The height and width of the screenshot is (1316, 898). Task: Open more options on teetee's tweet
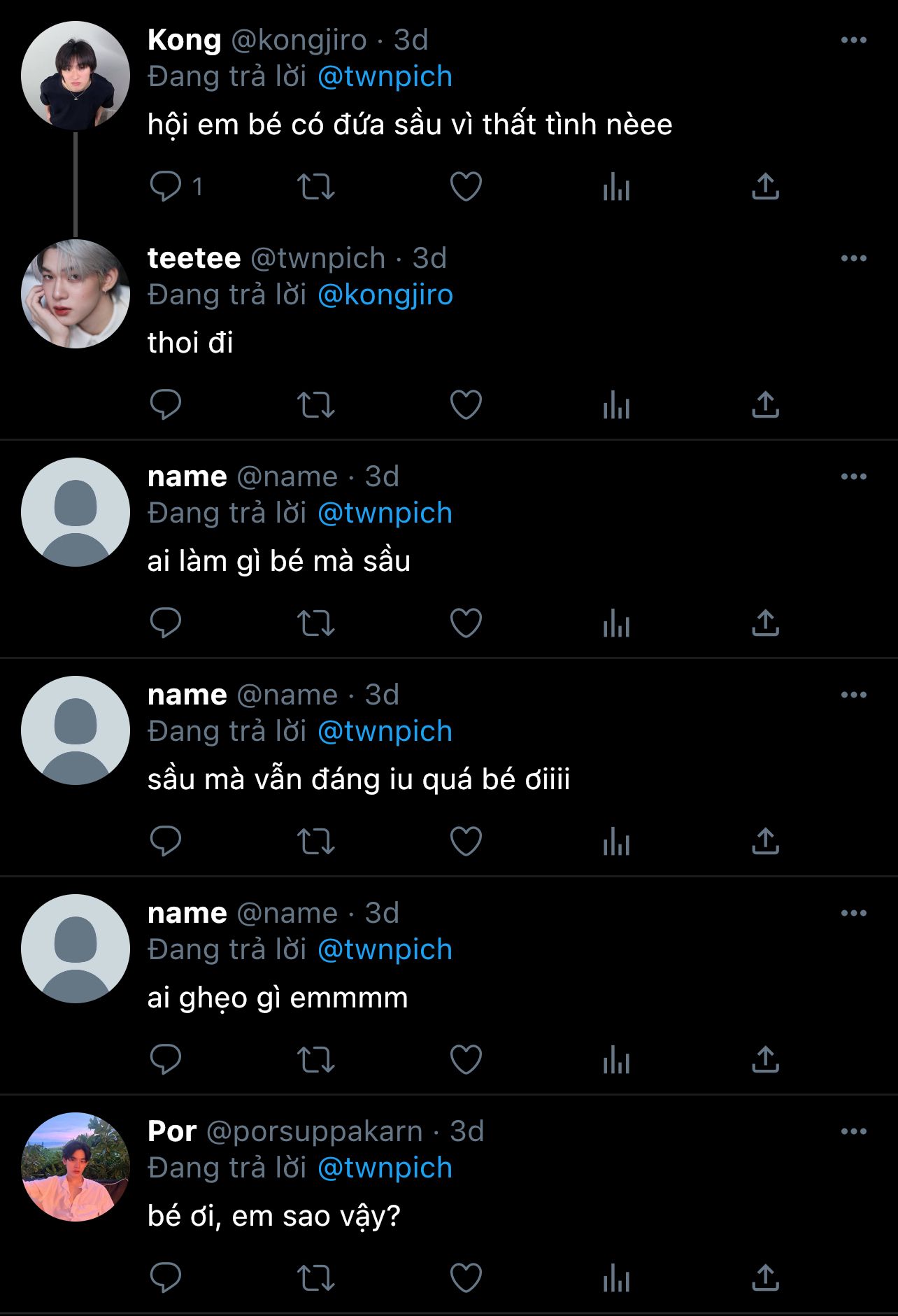click(x=853, y=259)
